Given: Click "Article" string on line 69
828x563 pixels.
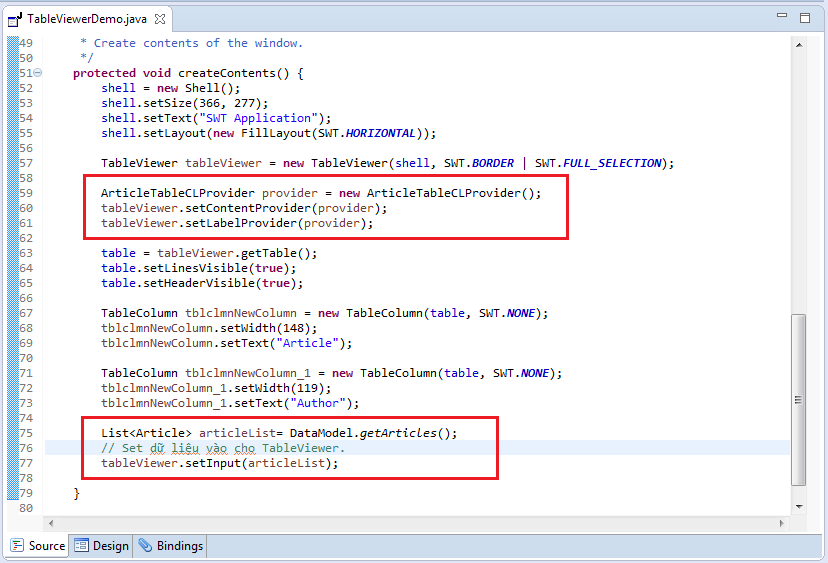Looking at the screenshot, I should [307, 343].
